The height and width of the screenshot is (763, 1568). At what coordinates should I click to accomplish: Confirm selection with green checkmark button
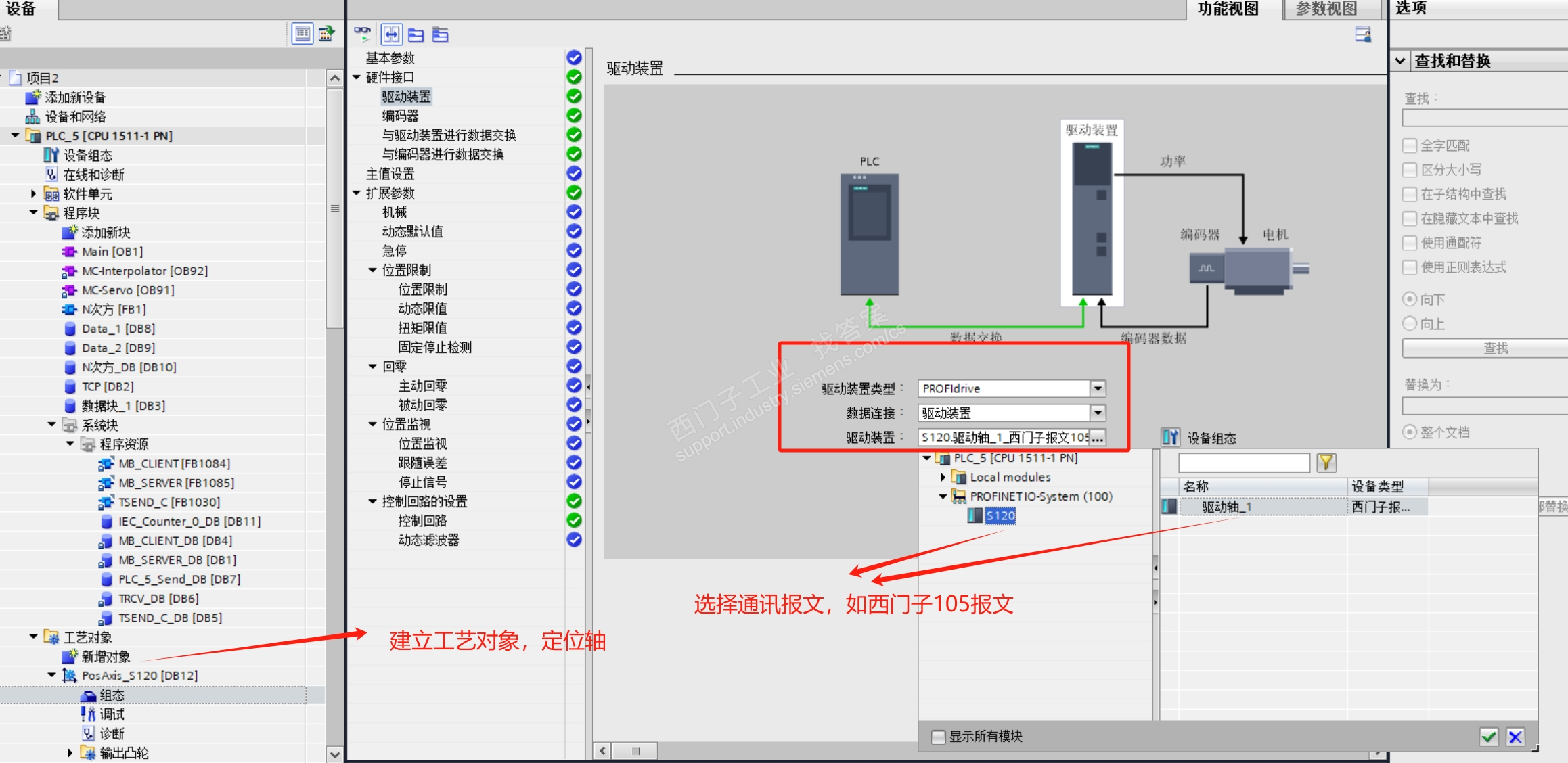click(x=1488, y=737)
